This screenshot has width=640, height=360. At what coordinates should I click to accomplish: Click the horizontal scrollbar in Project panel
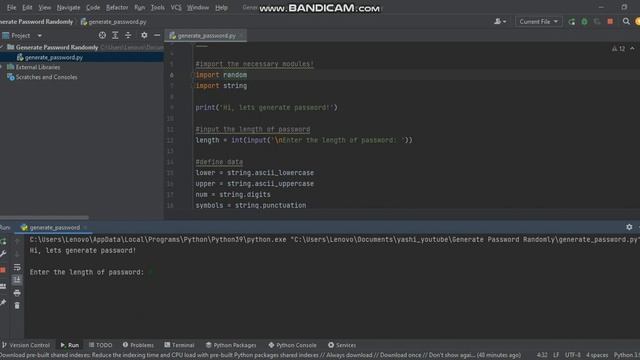(x=44, y=217)
